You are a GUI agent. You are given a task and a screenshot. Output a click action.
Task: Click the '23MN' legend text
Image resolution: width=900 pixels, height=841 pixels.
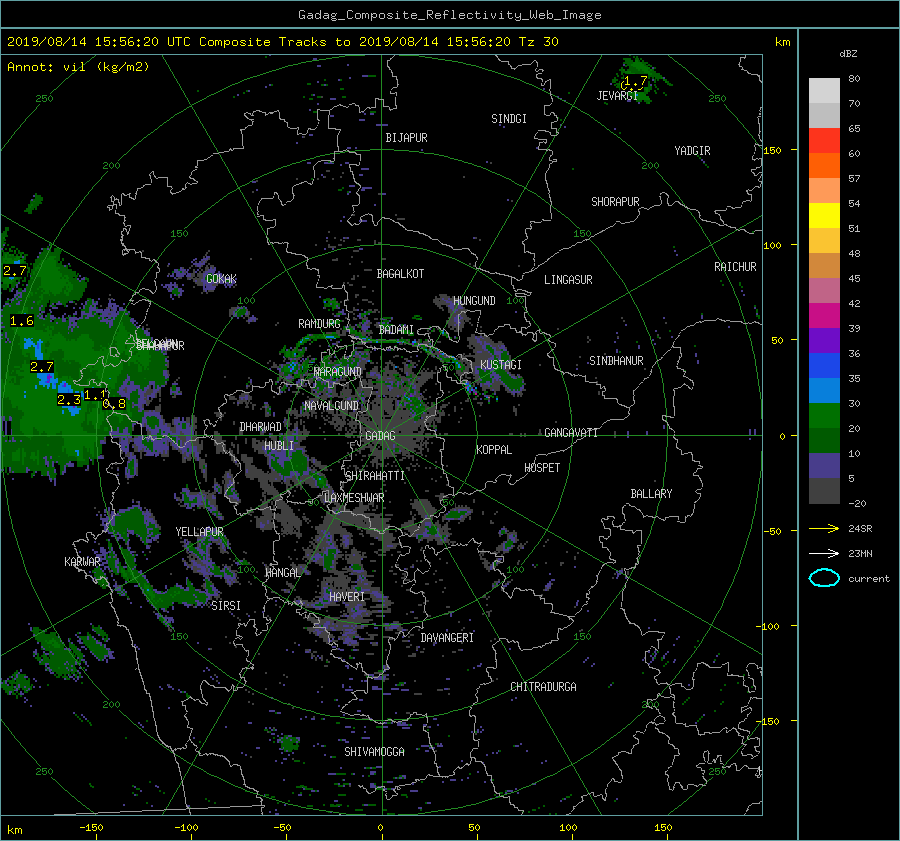point(860,553)
